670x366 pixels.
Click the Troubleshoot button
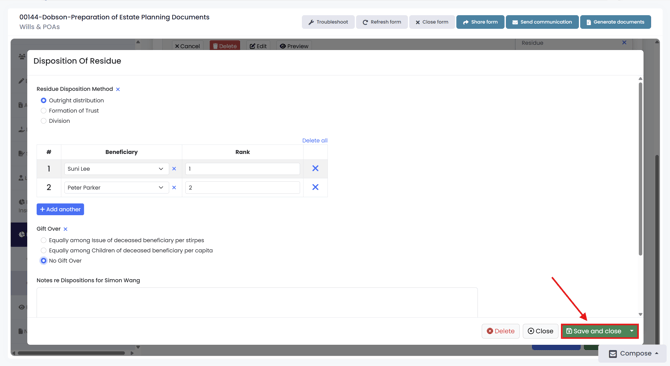pyautogui.click(x=328, y=22)
